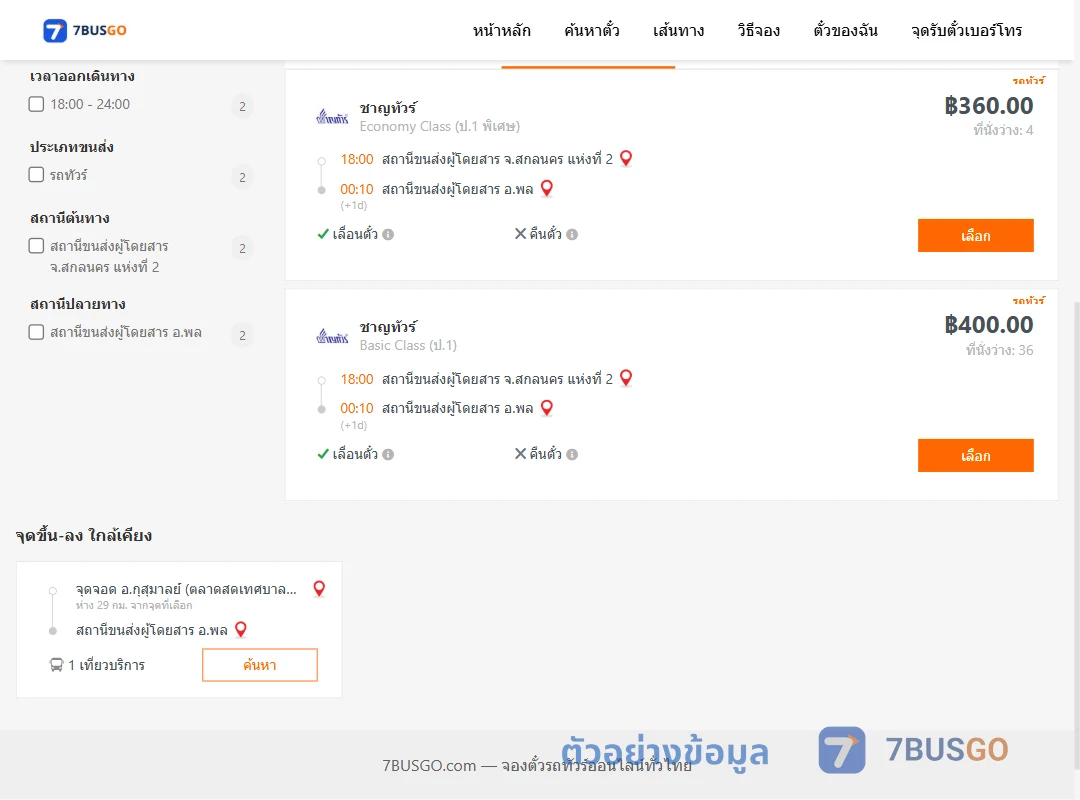Click Economy Class (ป.1 พิเศษ) label
This screenshot has width=1080, height=800.
coord(439,127)
